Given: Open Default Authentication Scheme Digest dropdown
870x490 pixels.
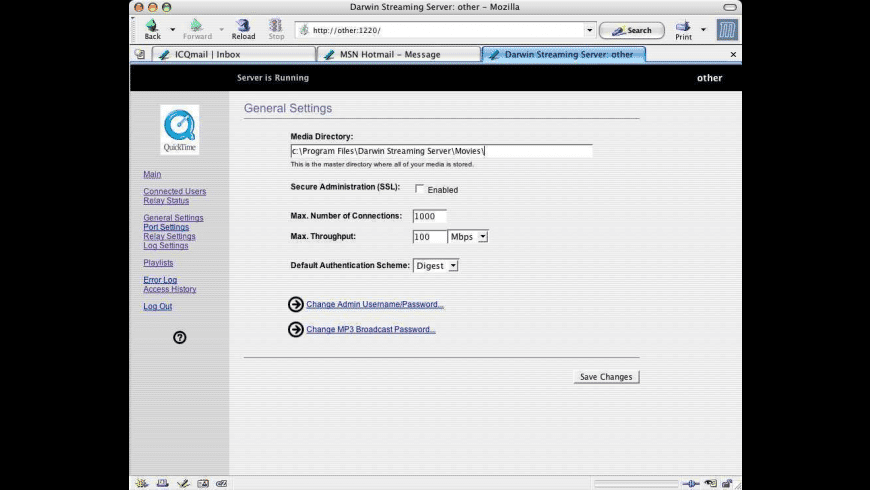Looking at the screenshot, I should point(436,266).
